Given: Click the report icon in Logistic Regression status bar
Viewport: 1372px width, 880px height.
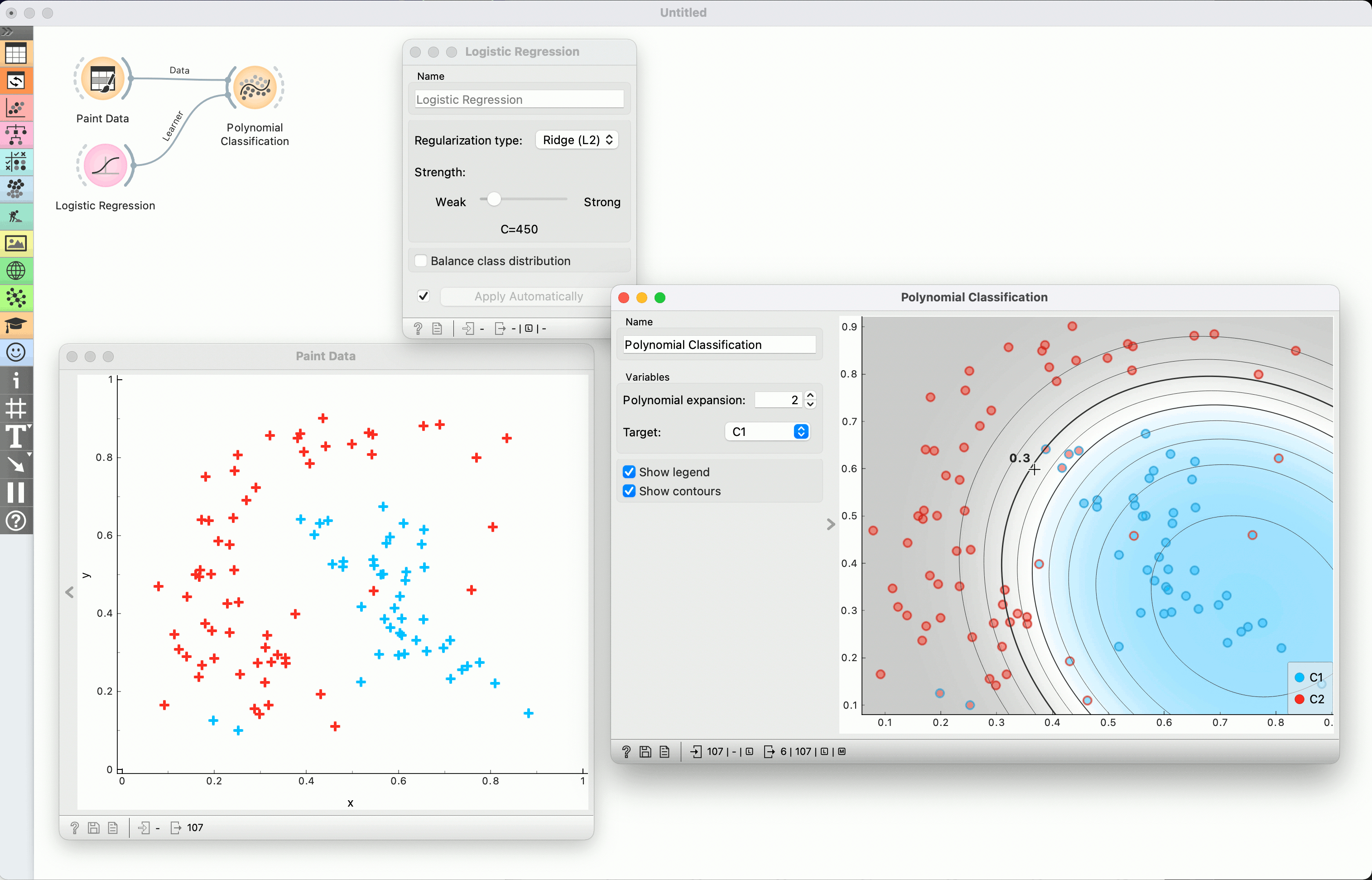Looking at the screenshot, I should (437, 329).
